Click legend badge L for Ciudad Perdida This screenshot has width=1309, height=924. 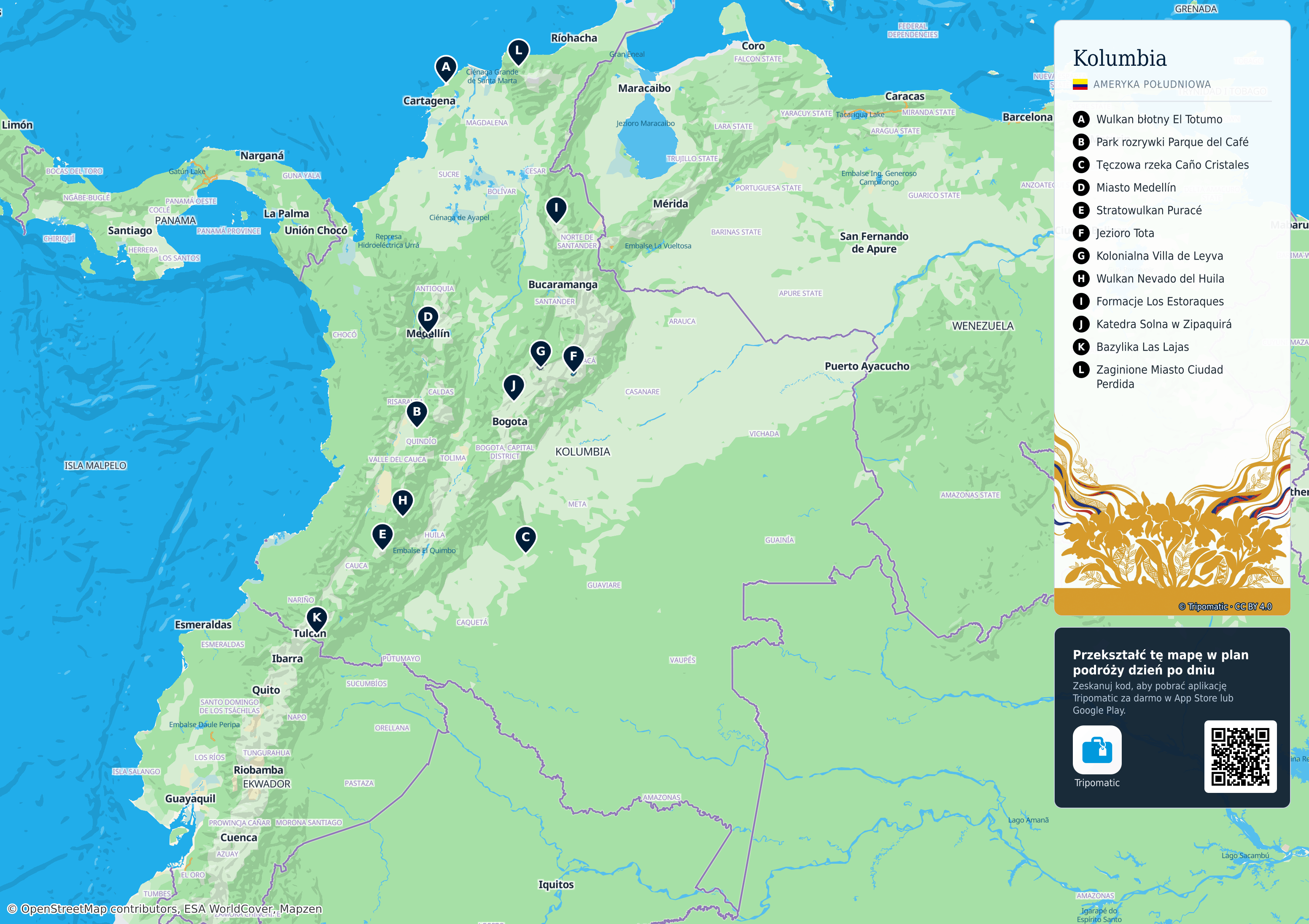1081,369
